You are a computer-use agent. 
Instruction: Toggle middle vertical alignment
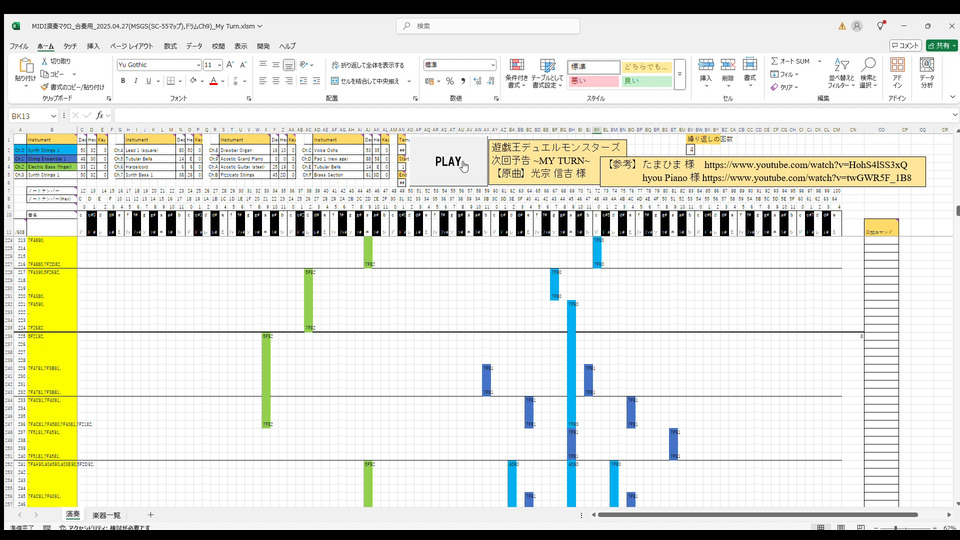pos(276,64)
